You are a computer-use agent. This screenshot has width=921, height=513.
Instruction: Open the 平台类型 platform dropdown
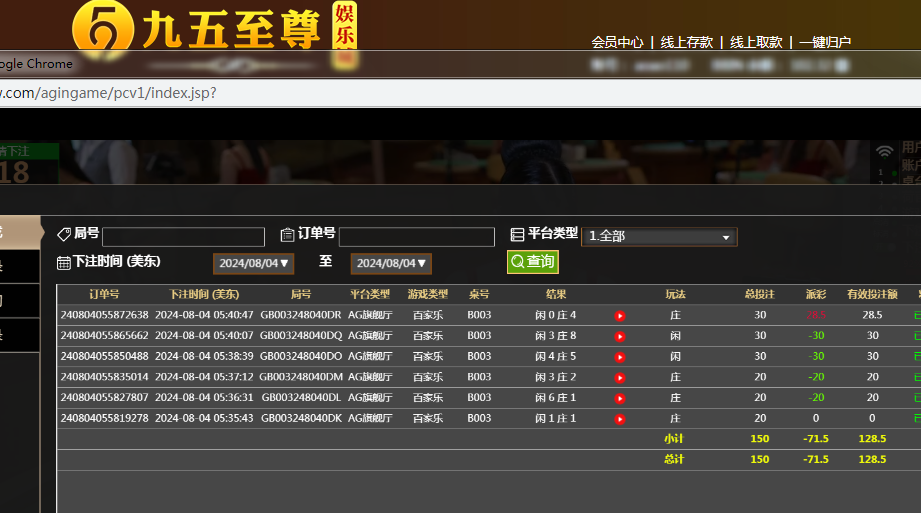click(659, 237)
